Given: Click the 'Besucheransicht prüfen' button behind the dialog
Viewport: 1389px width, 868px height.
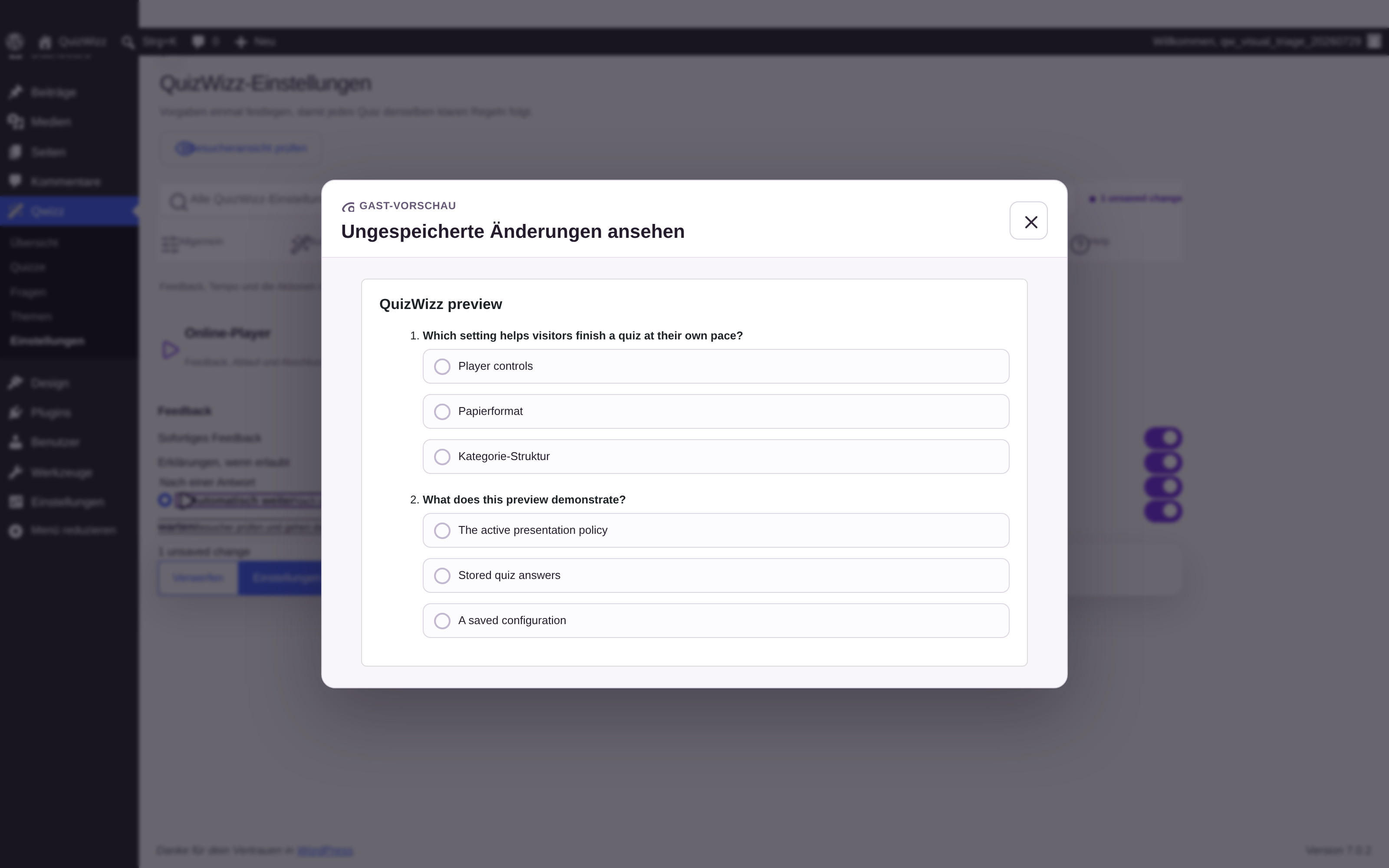Looking at the screenshot, I should coord(240,149).
